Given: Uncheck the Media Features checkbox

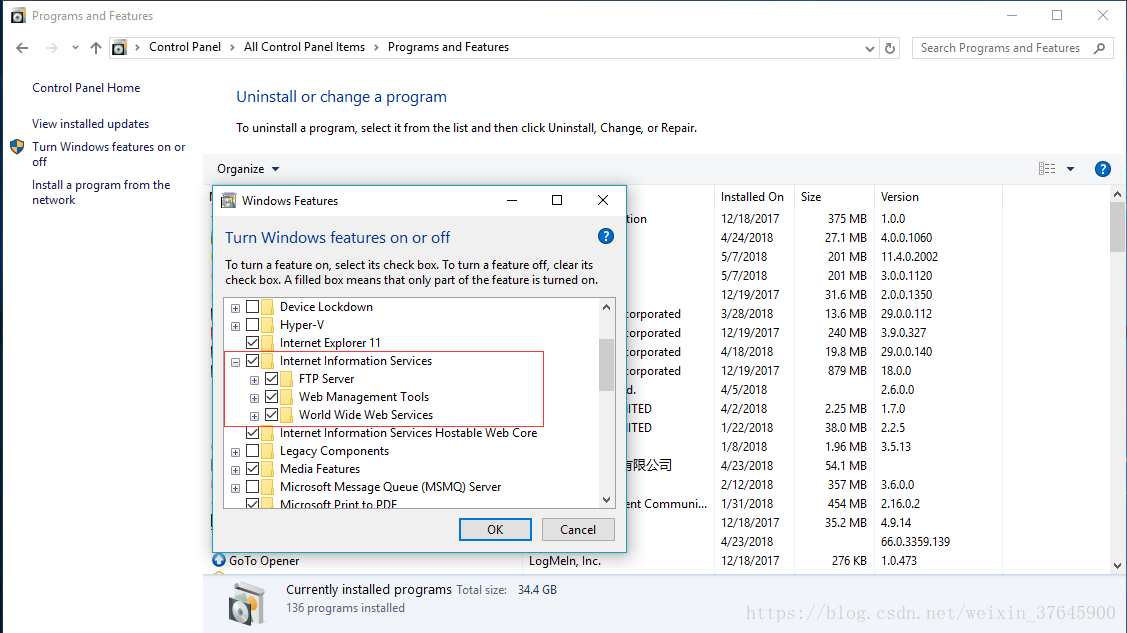Looking at the screenshot, I should 252,468.
